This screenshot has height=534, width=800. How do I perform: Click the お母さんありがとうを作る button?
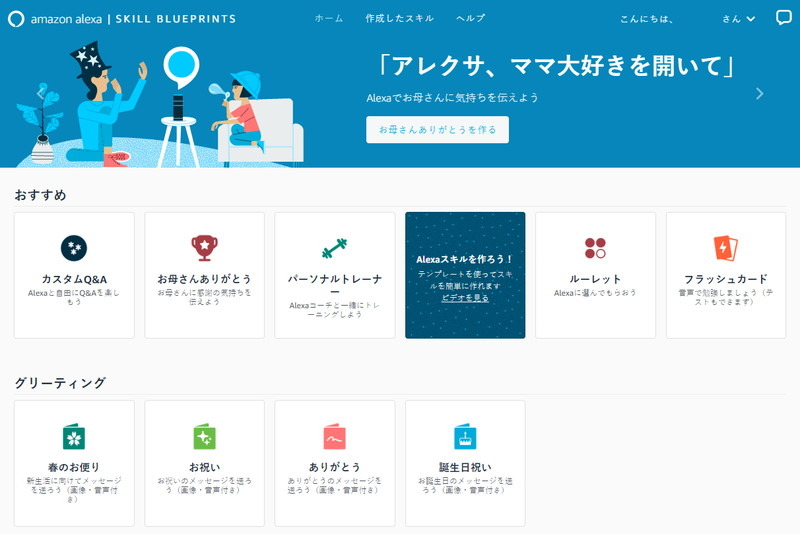coord(437,130)
